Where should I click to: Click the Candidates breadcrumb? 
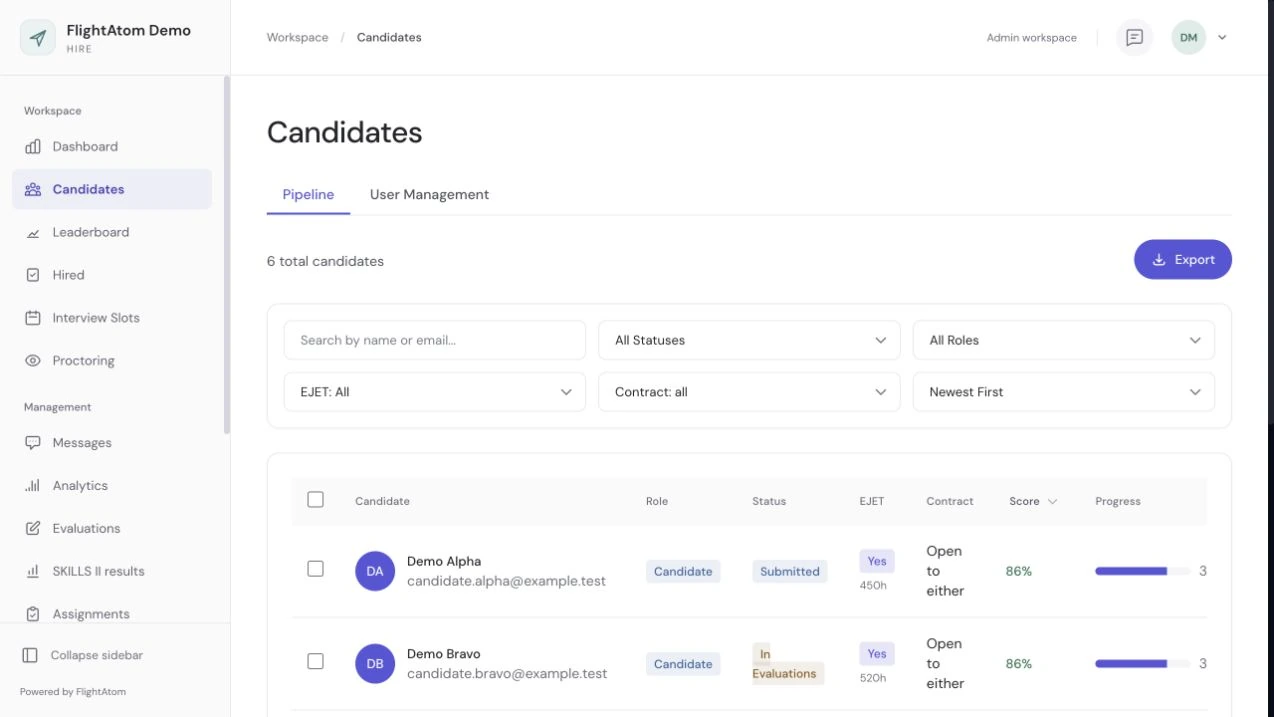389,37
